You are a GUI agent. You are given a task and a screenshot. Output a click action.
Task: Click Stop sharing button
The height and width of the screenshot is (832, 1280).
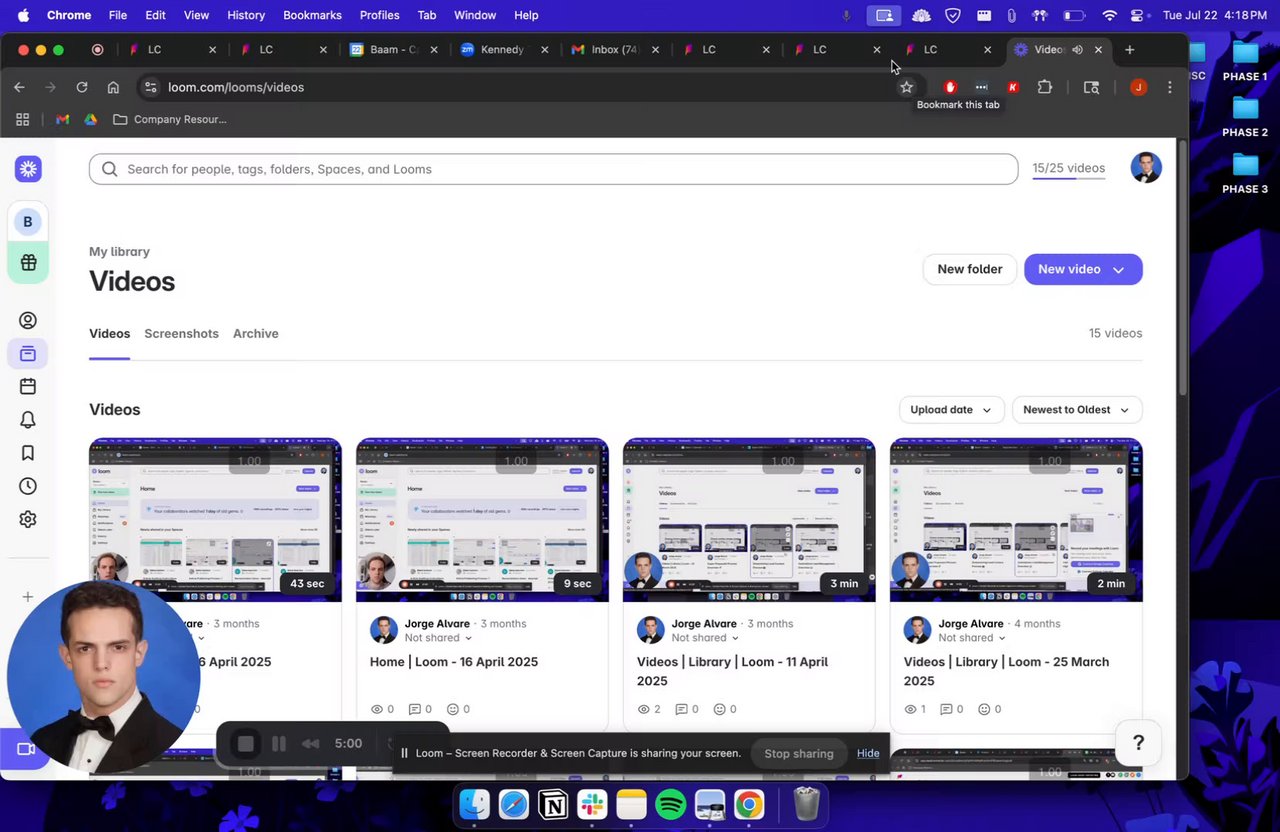798,753
